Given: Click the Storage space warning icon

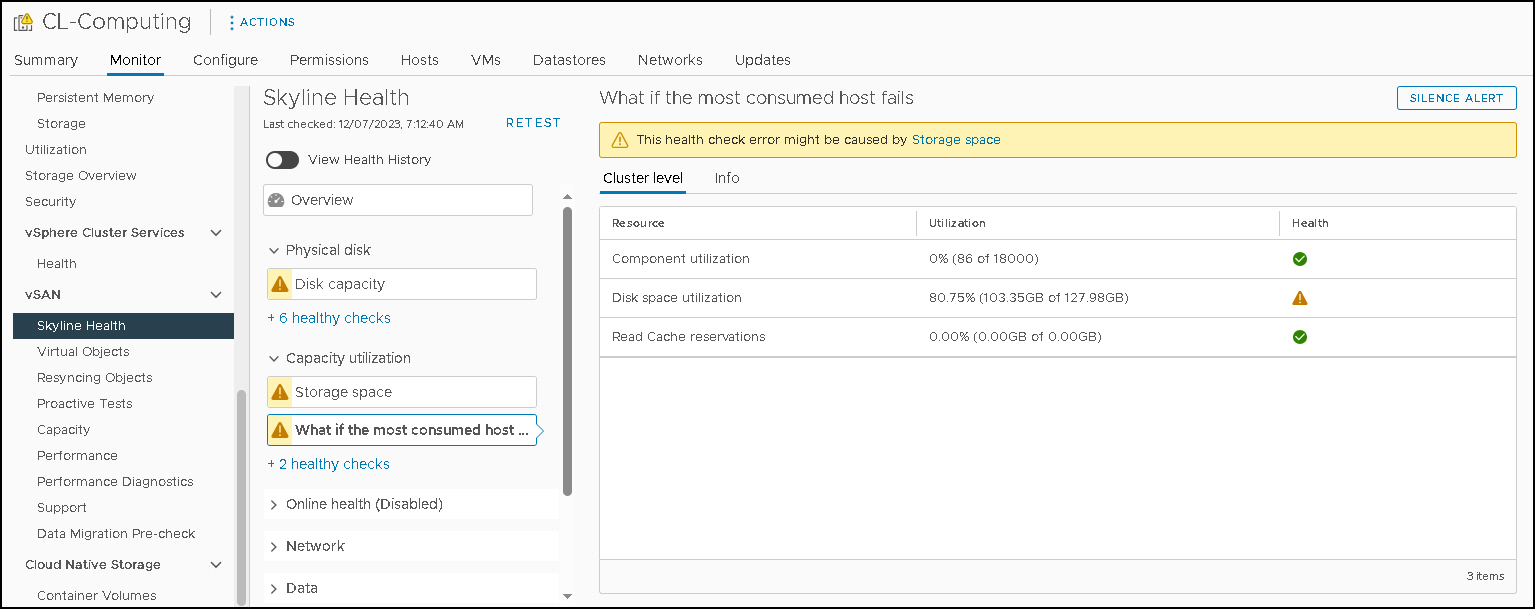Looking at the screenshot, I should tap(280, 392).
